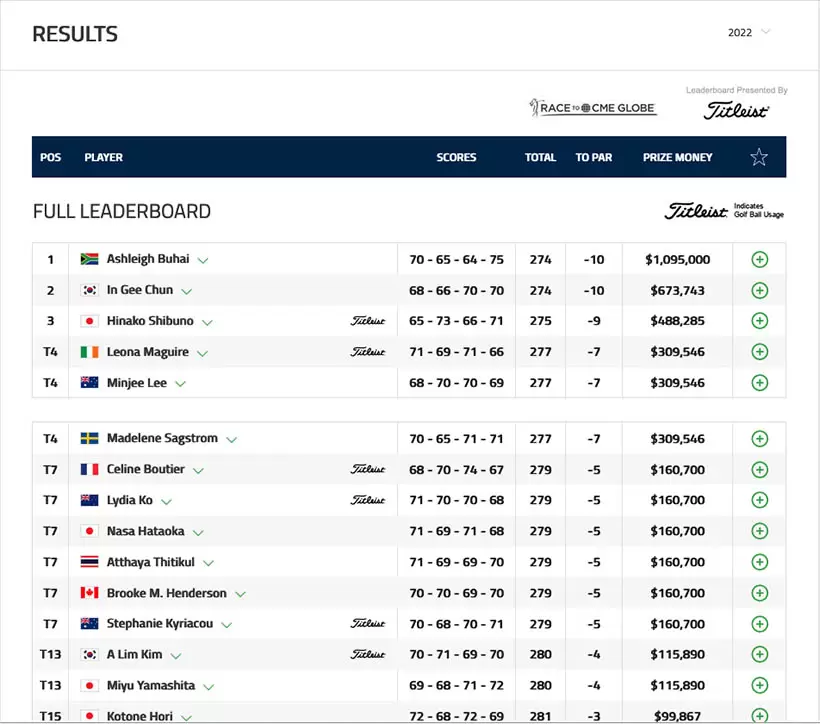
Task: Click plus icon for Madelene Sagstrom
Action: [759, 439]
